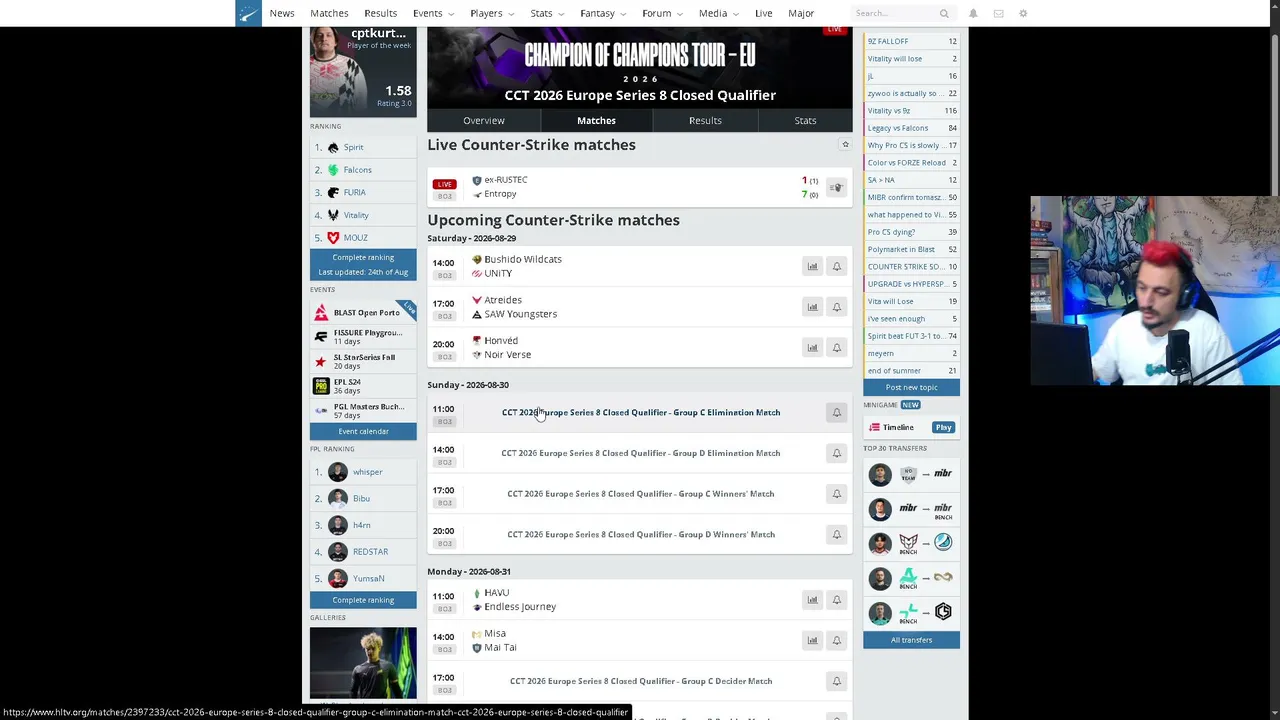1280x720 pixels.
Task: Click the Timeline minigame icon
Action: [874, 427]
